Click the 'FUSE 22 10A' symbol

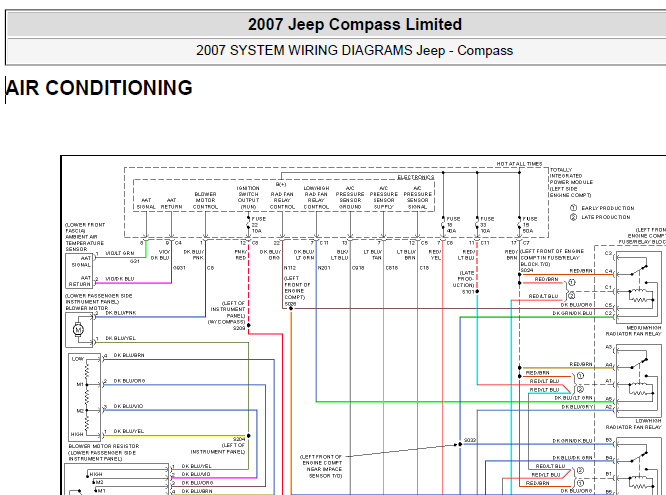256,225
